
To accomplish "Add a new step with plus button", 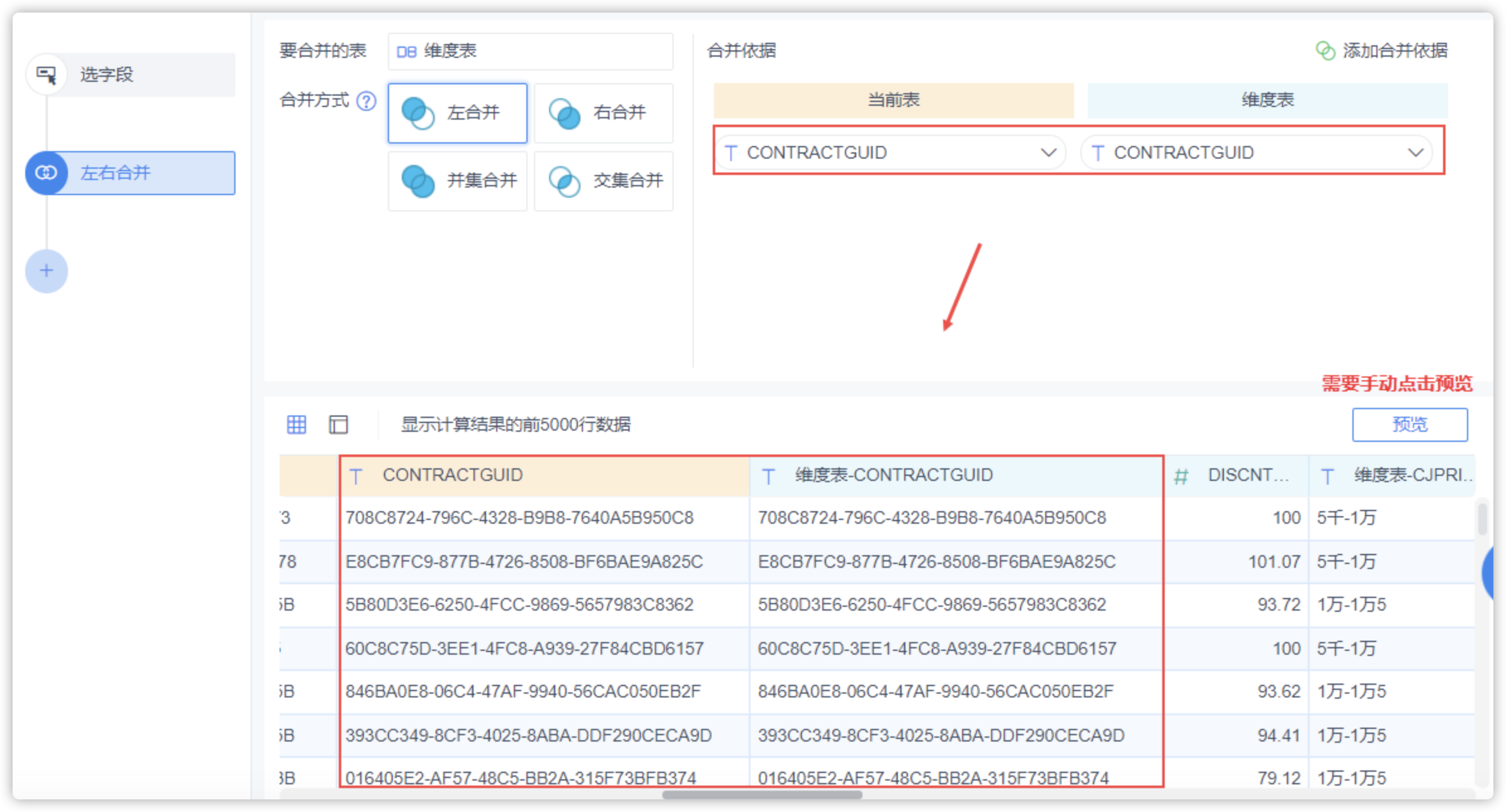I will (x=47, y=271).
